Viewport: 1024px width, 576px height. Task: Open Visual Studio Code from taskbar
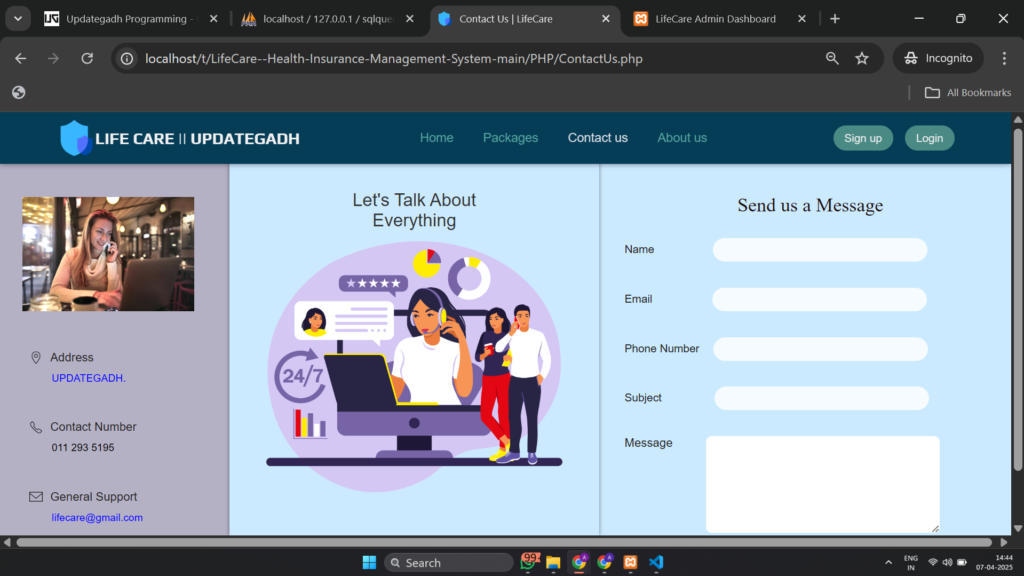656,562
